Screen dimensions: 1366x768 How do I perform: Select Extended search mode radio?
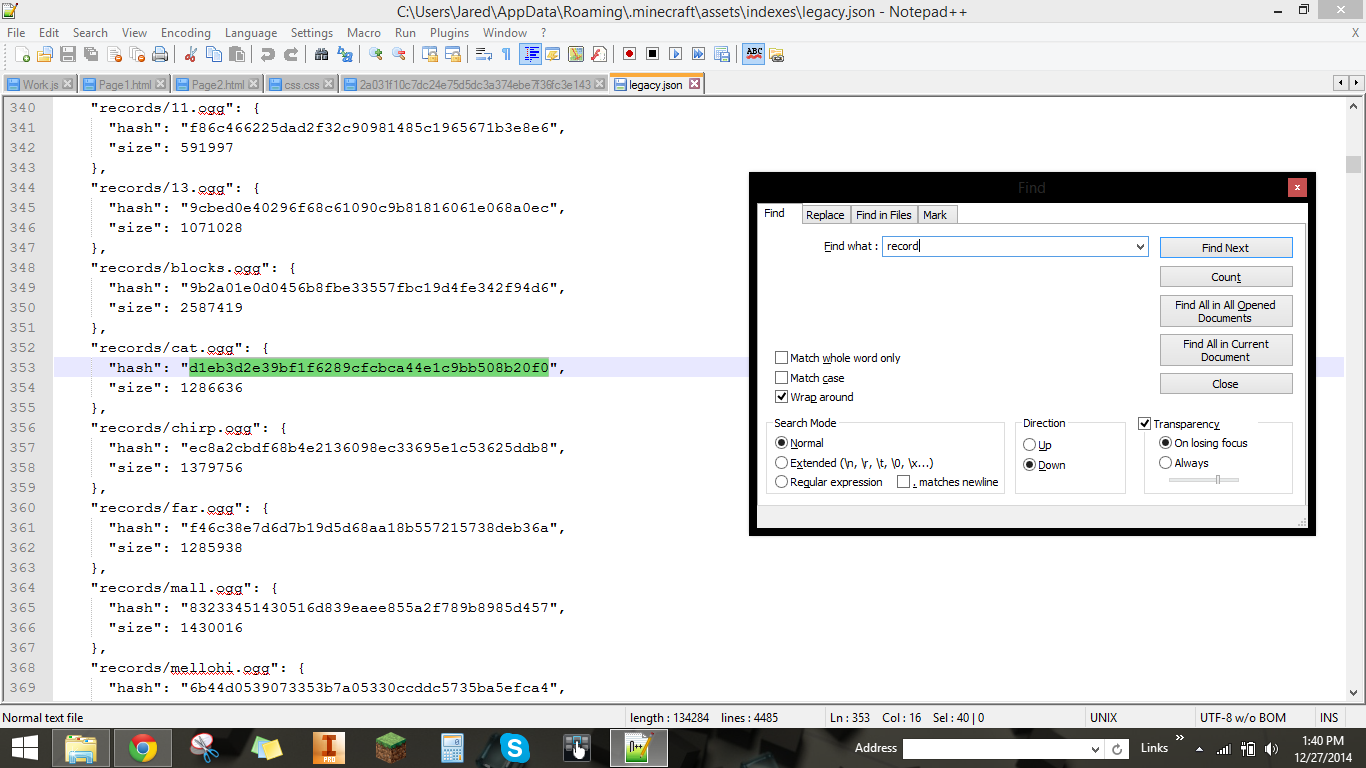click(782, 463)
